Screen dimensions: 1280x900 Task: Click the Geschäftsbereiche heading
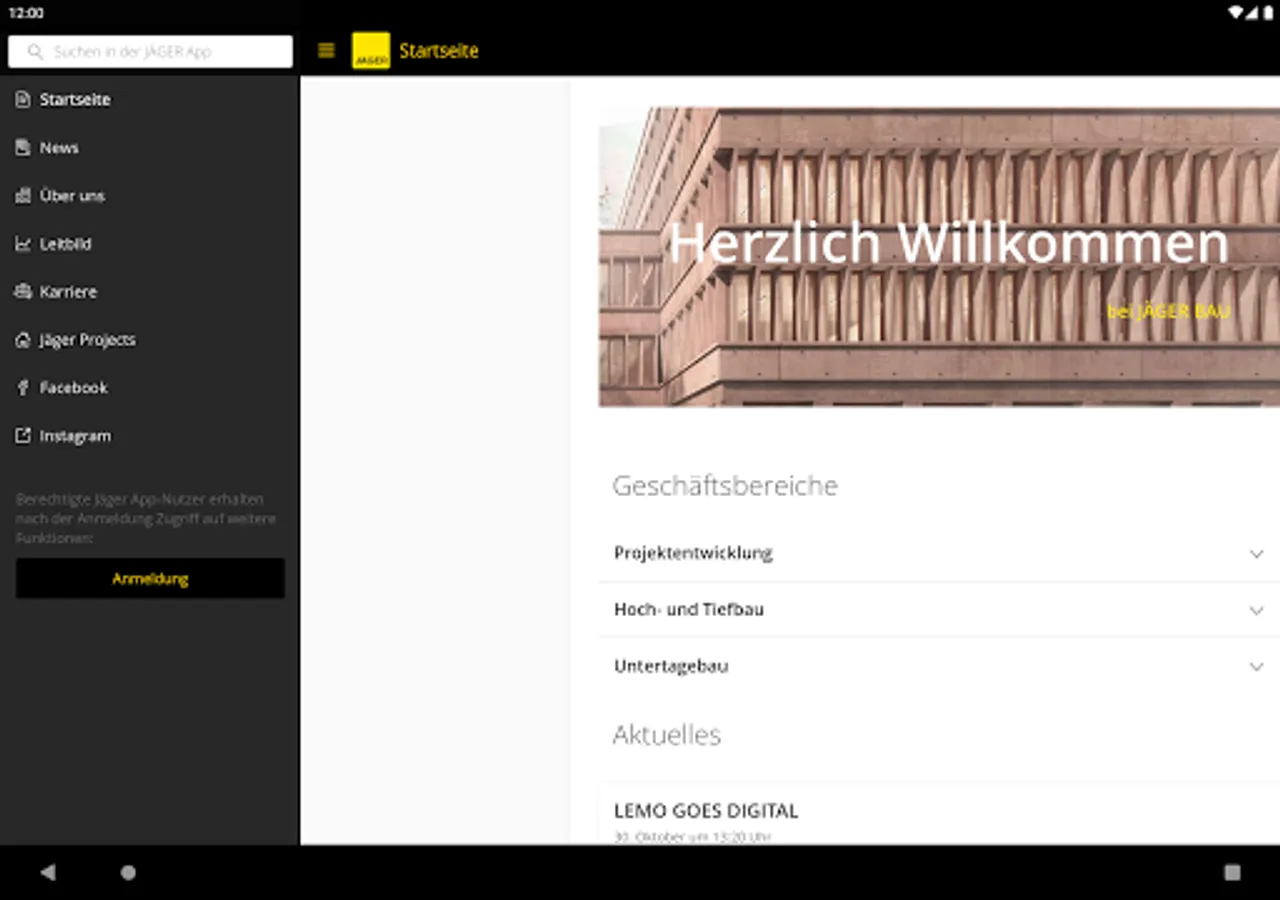pos(725,486)
